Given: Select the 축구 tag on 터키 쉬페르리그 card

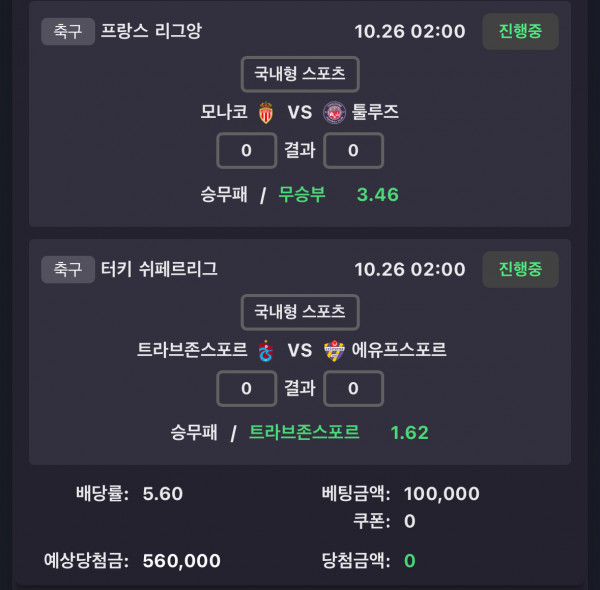Looking at the screenshot, I should coord(67,269).
